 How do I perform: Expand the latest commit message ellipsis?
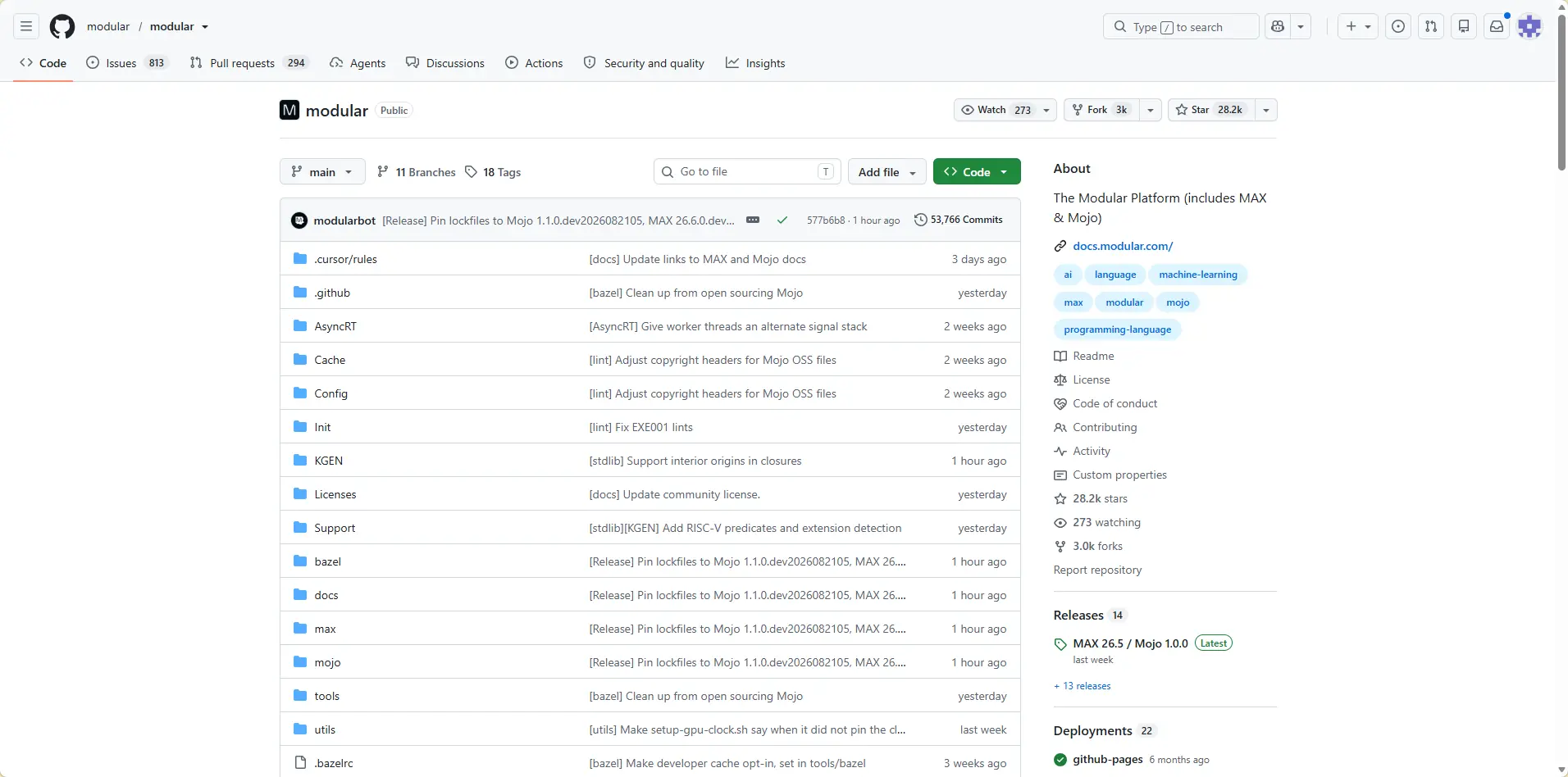[753, 220]
